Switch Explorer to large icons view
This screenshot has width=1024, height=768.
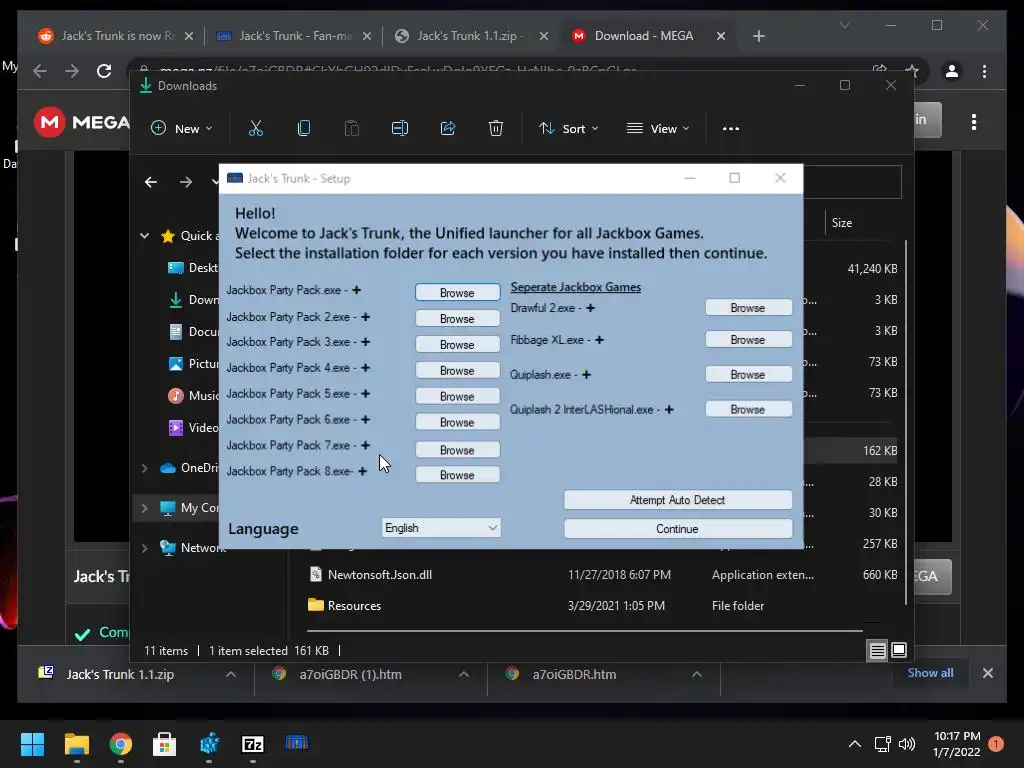(899, 650)
